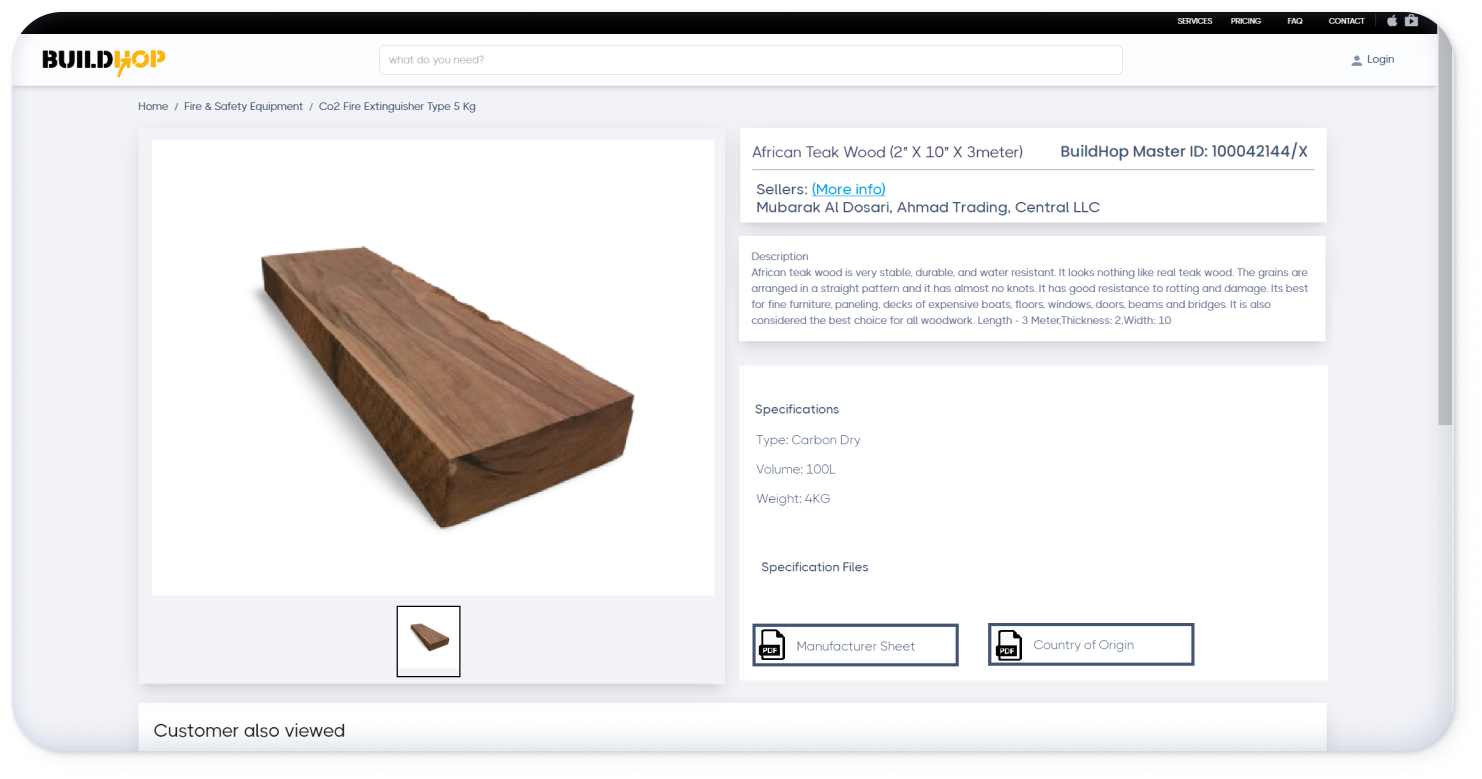Open the SERVICES menu item

1195,20
